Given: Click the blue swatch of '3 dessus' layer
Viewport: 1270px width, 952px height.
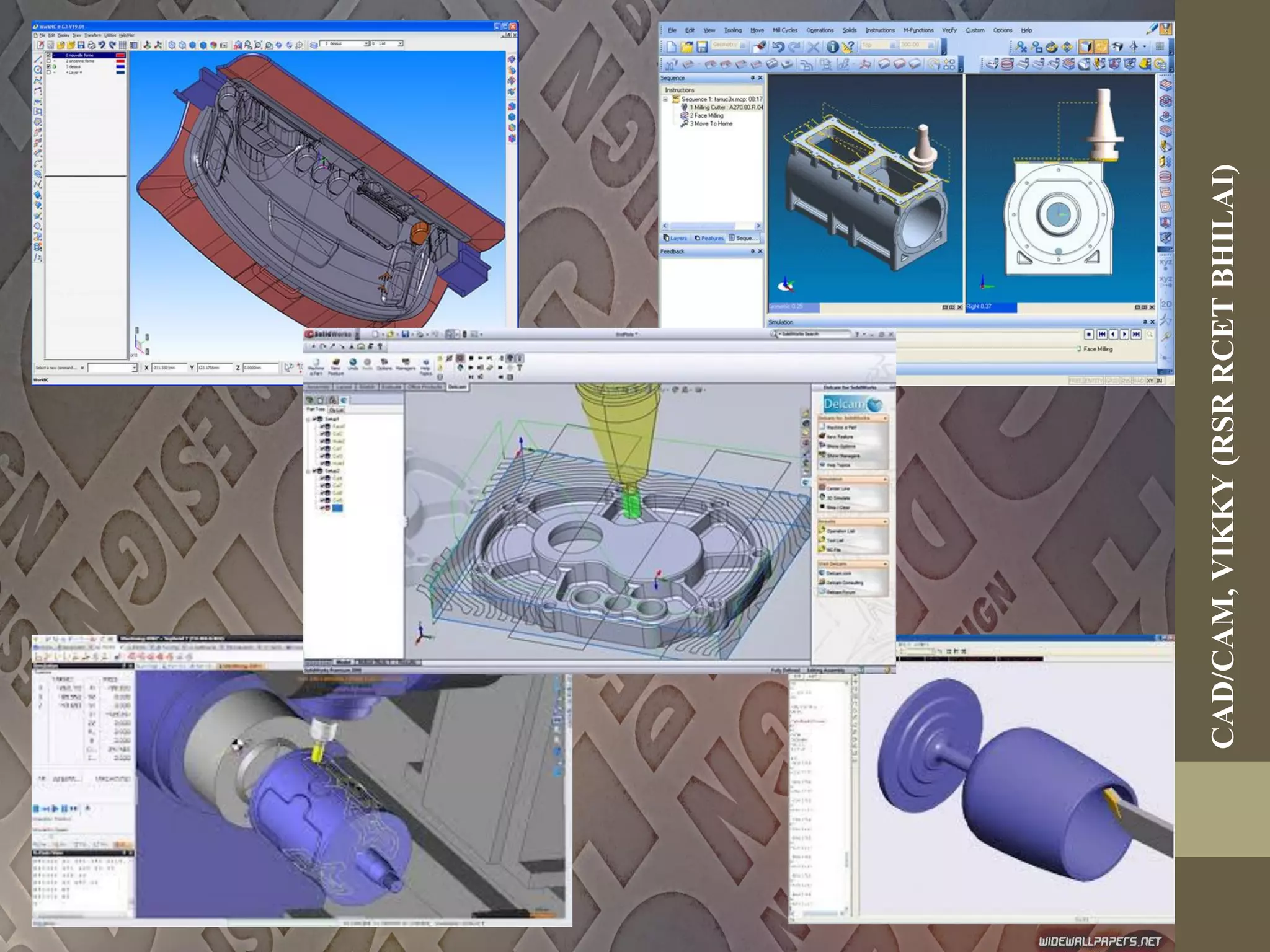Looking at the screenshot, I should click(x=120, y=66).
